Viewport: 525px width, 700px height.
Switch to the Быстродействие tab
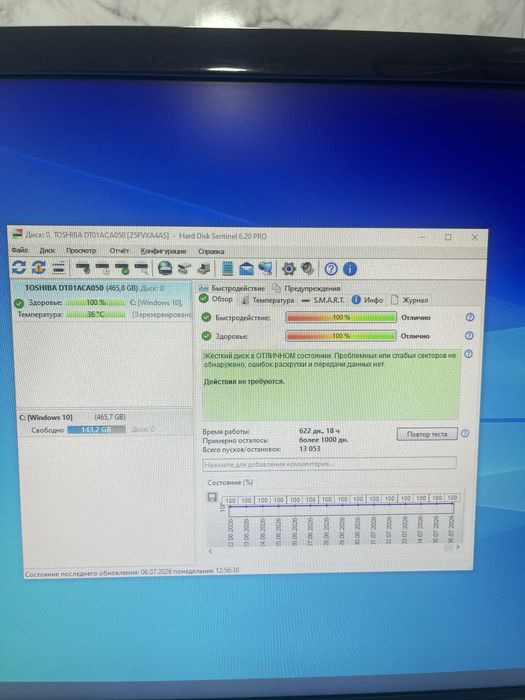click(x=232, y=288)
